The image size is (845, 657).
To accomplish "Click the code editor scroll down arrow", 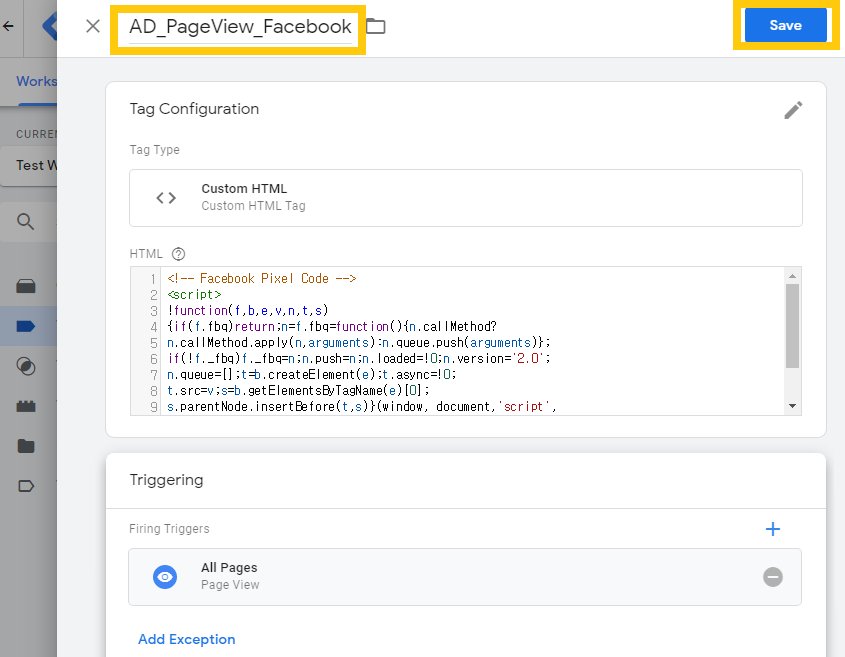I will click(x=792, y=406).
